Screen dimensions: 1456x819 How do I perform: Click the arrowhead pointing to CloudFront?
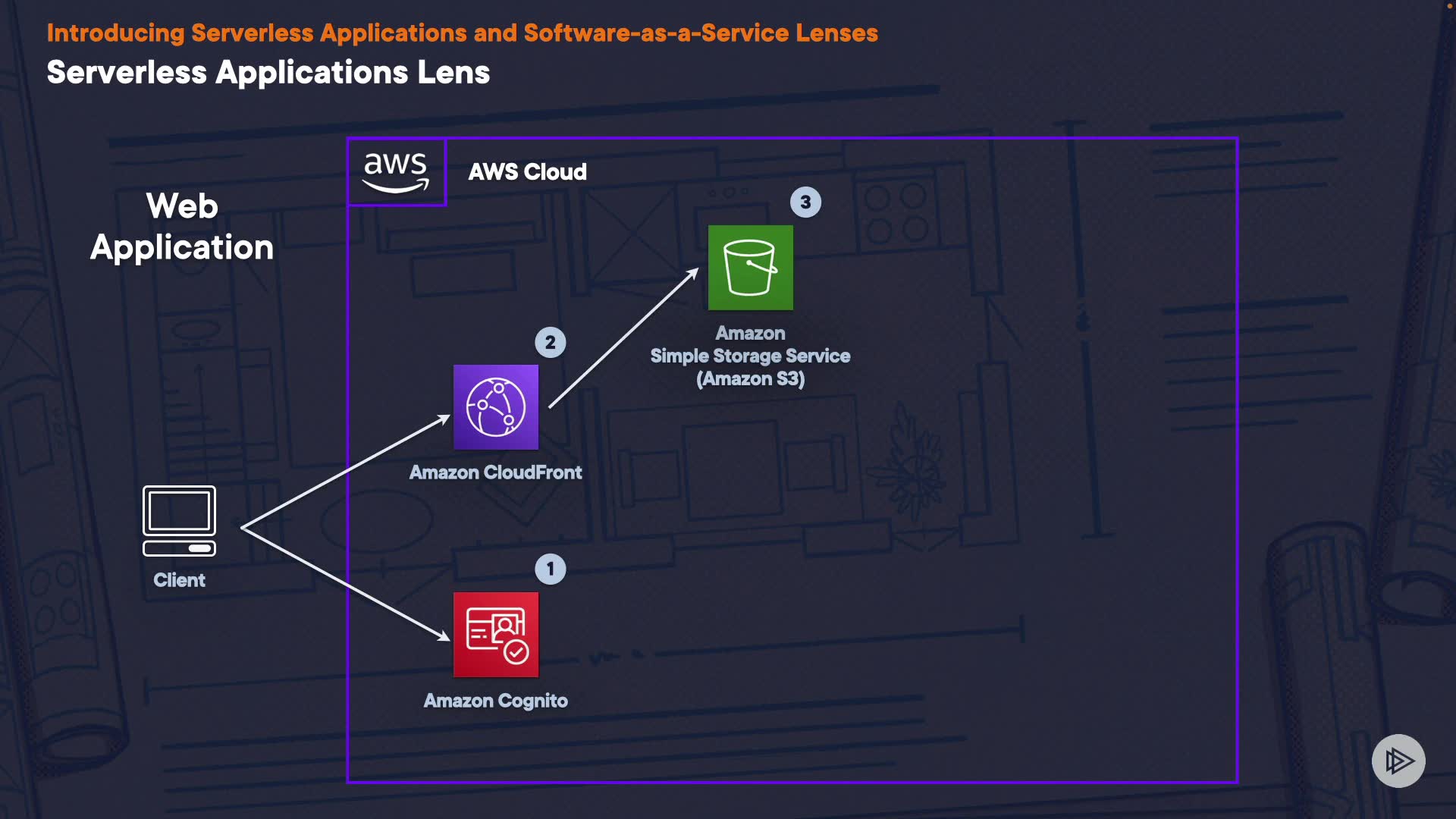[443, 419]
